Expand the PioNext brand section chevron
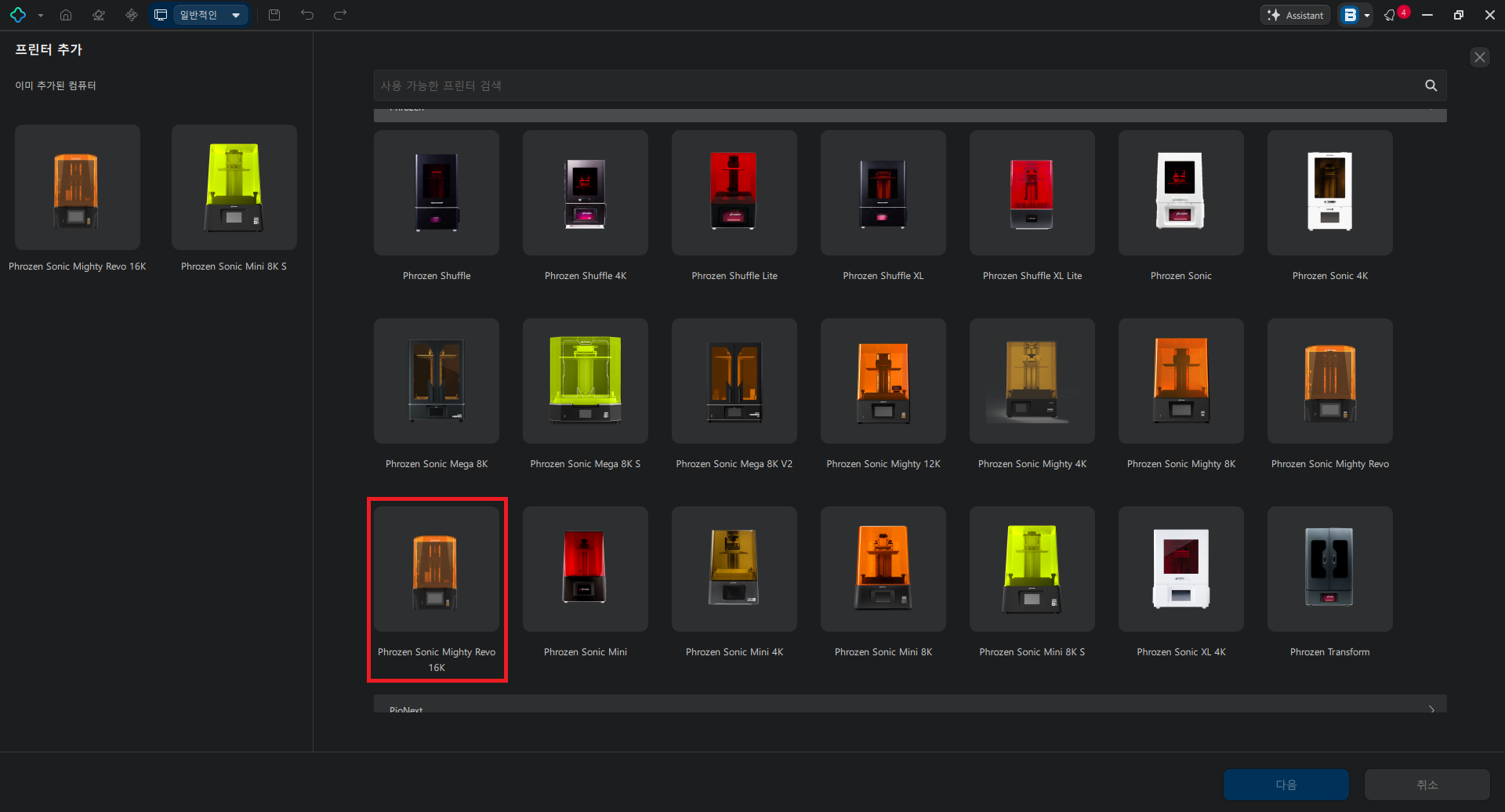 pyautogui.click(x=1431, y=708)
